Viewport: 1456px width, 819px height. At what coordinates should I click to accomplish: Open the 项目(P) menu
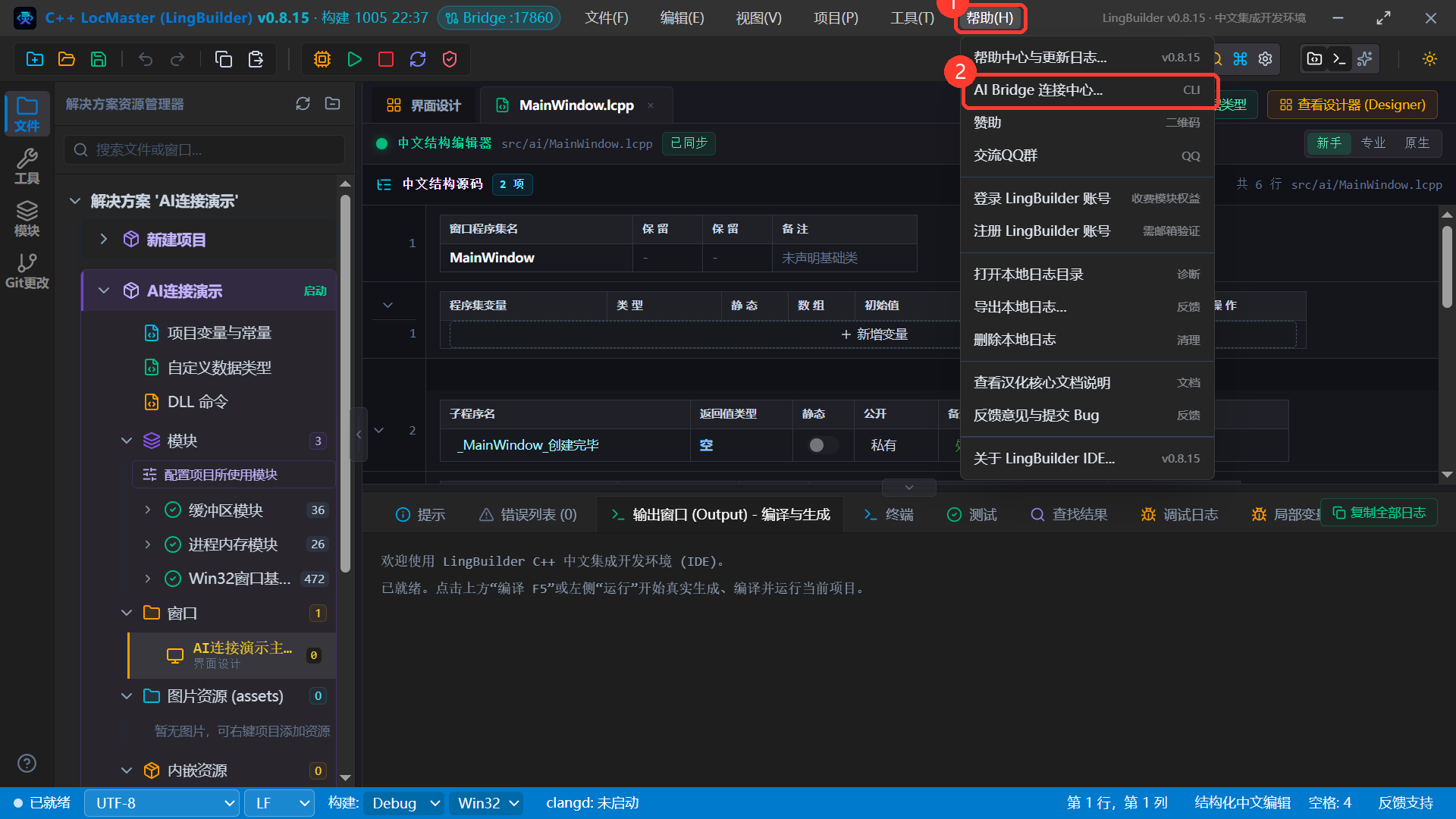click(x=836, y=17)
